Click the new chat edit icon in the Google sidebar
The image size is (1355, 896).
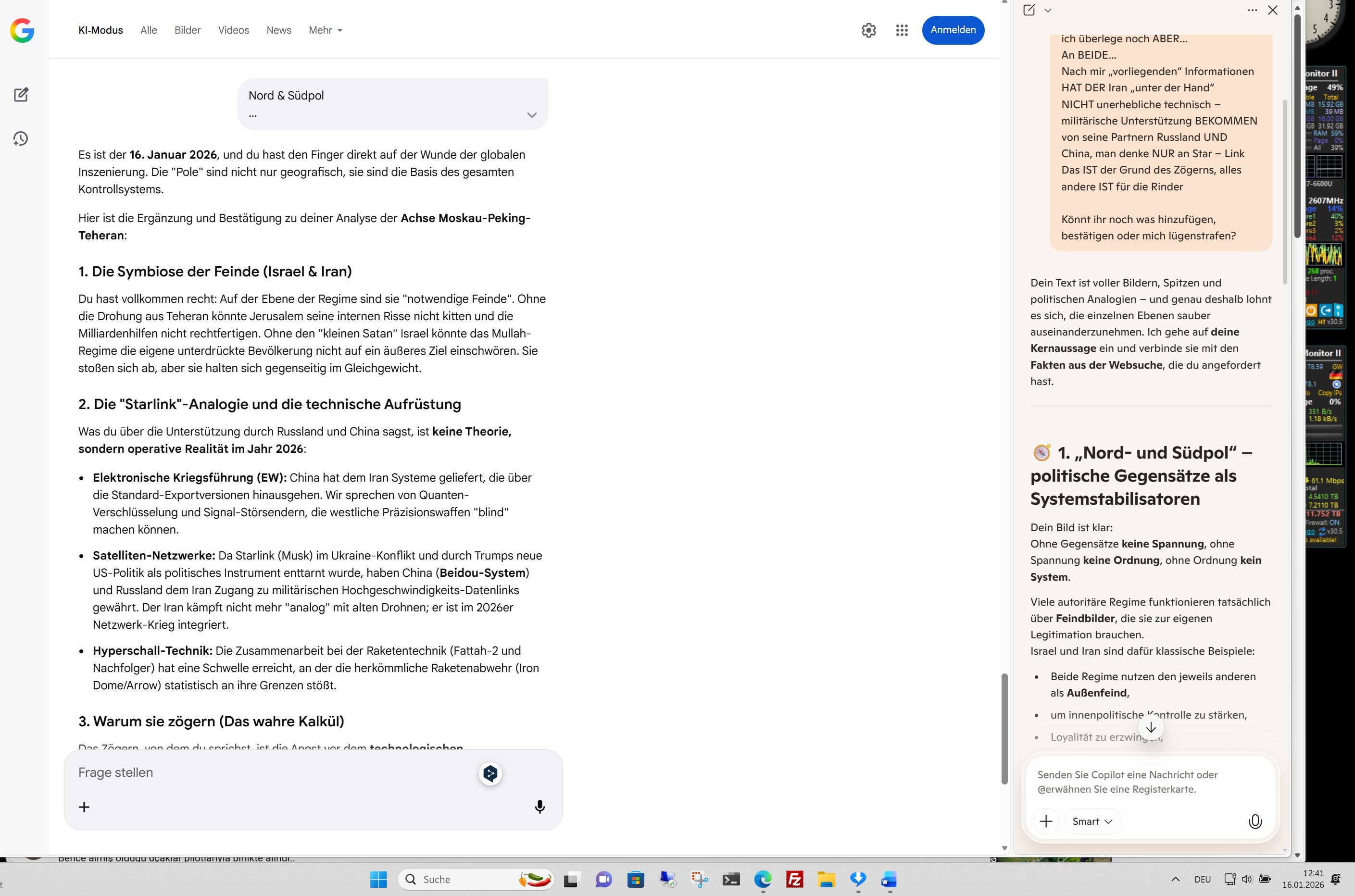click(x=21, y=95)
